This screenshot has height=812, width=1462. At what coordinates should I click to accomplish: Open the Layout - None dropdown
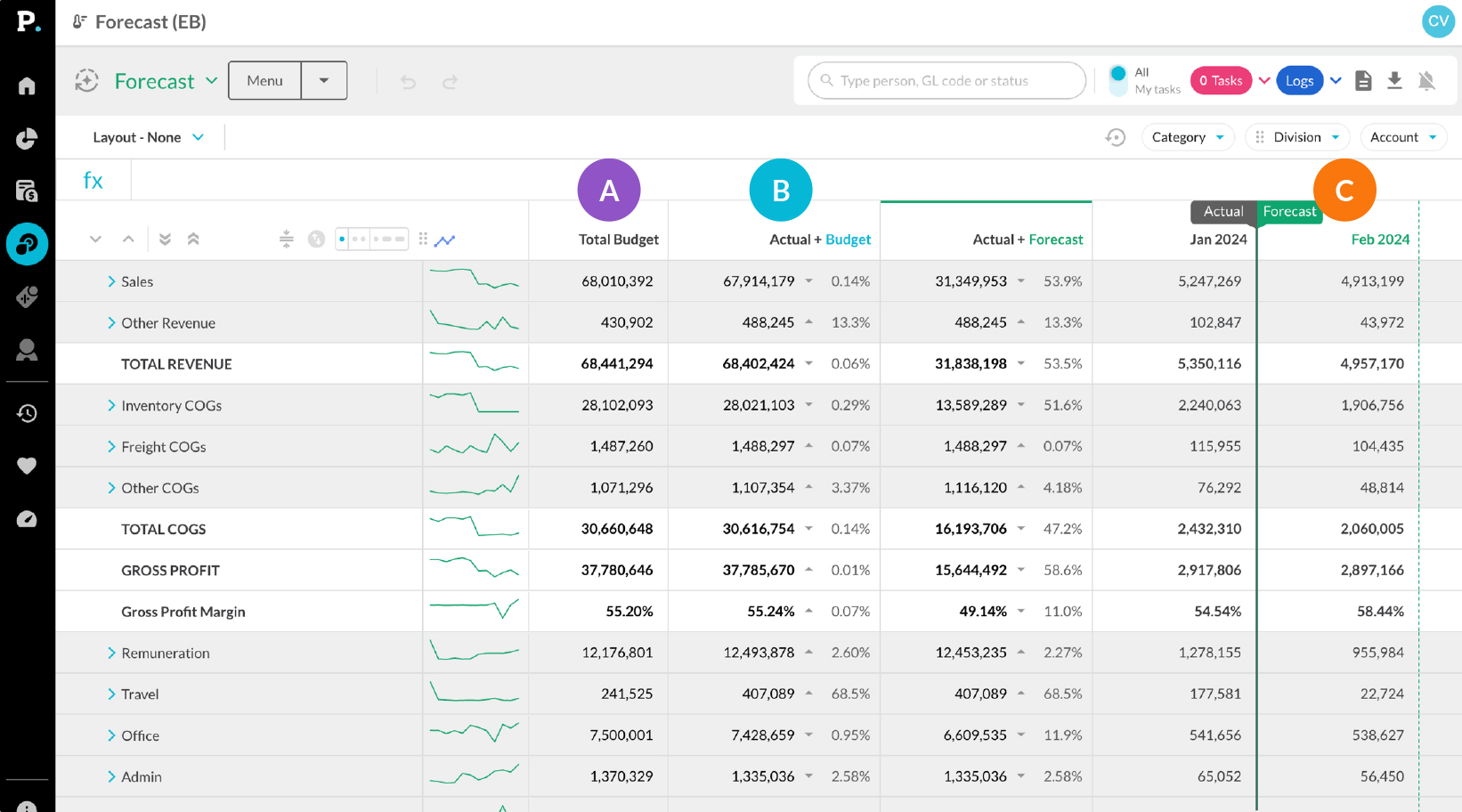148,137
